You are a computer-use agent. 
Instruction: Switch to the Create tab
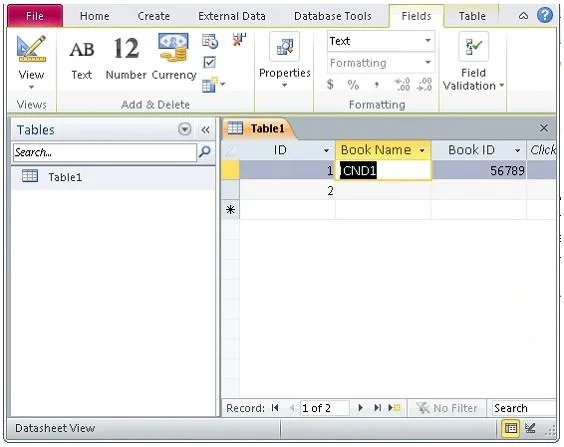pyautogui.click(x=154, y=16)
